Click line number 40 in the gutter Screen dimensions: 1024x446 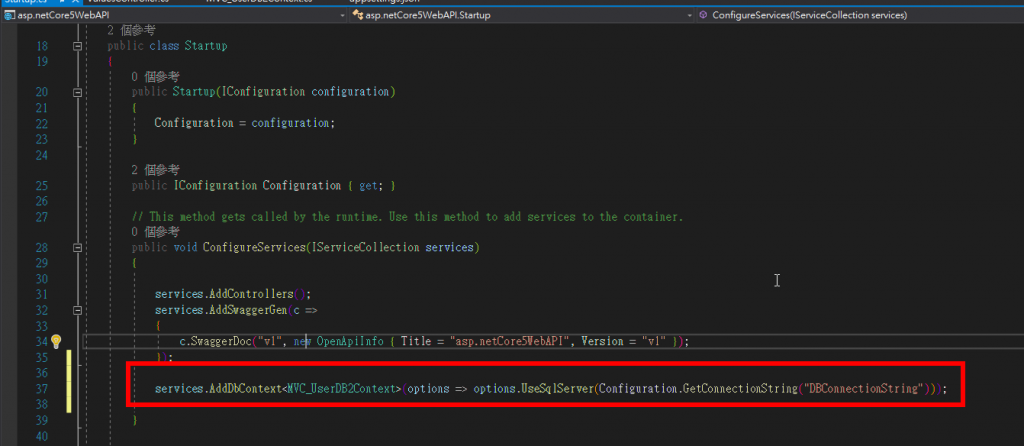41,436
